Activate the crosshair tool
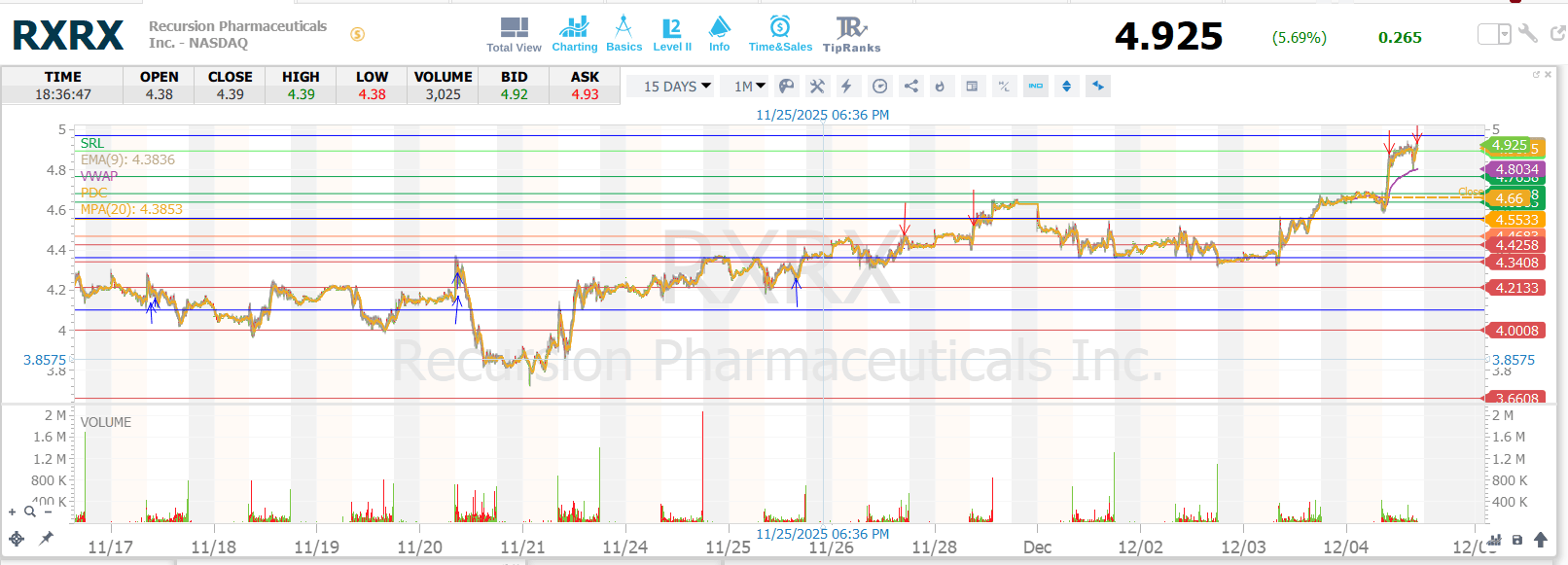The height and width of the screenshot is (565, 1568). click(17, 539)
